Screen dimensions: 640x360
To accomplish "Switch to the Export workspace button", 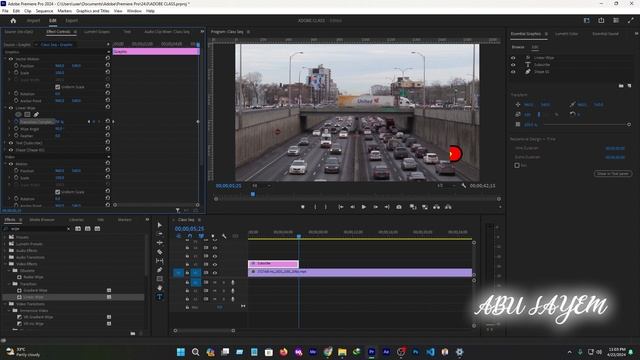I will (71, 20).
